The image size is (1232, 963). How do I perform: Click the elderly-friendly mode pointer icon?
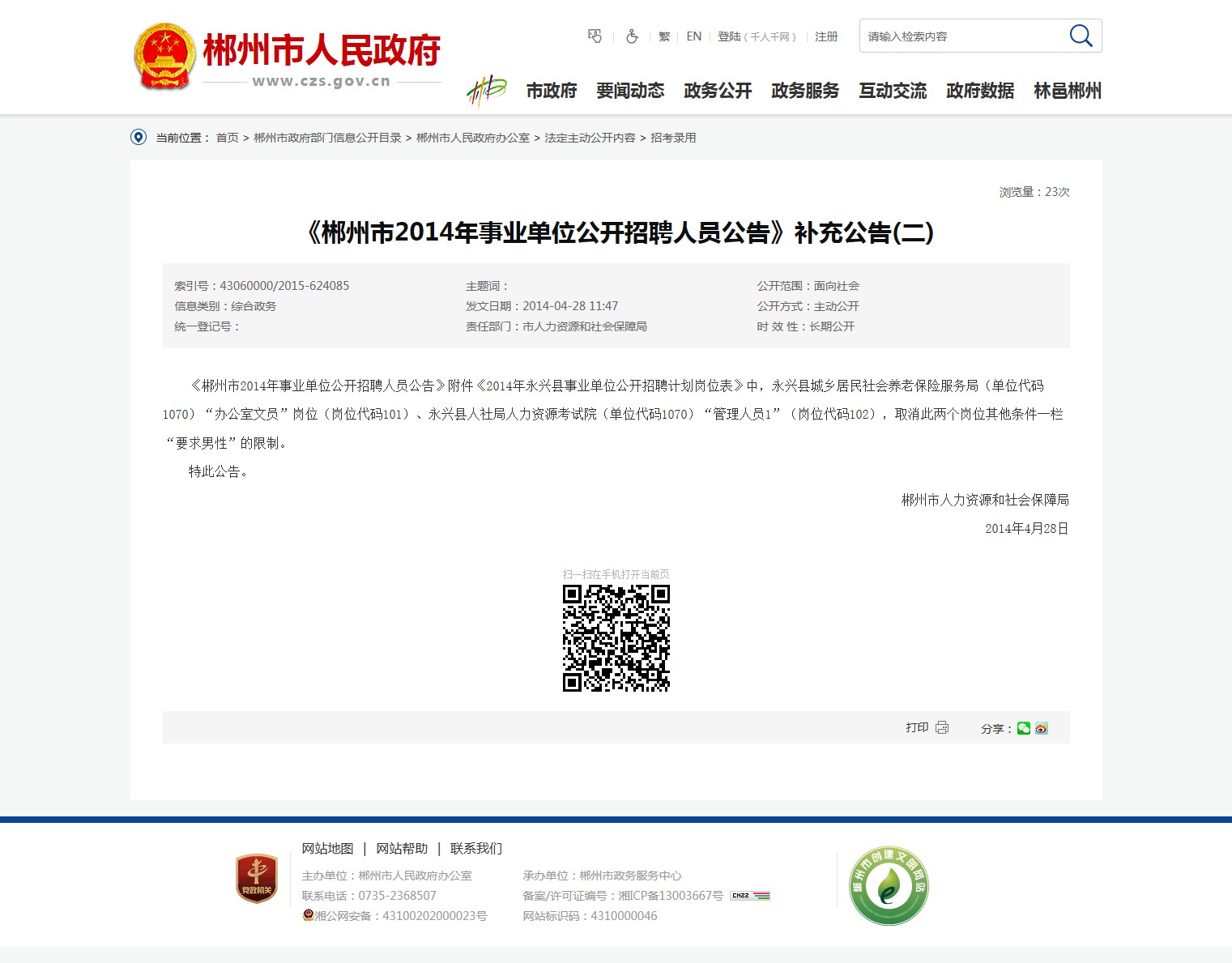(x=595, y=36)
